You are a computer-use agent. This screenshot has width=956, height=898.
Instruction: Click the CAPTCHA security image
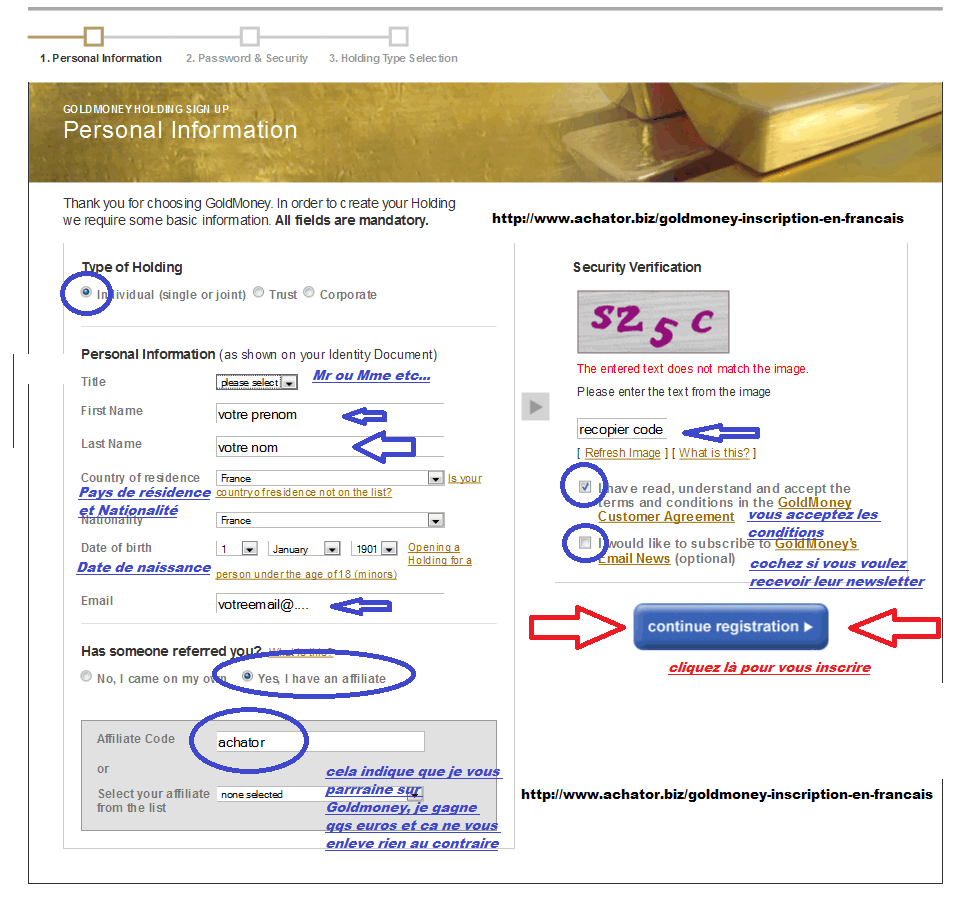click(653, 321)
